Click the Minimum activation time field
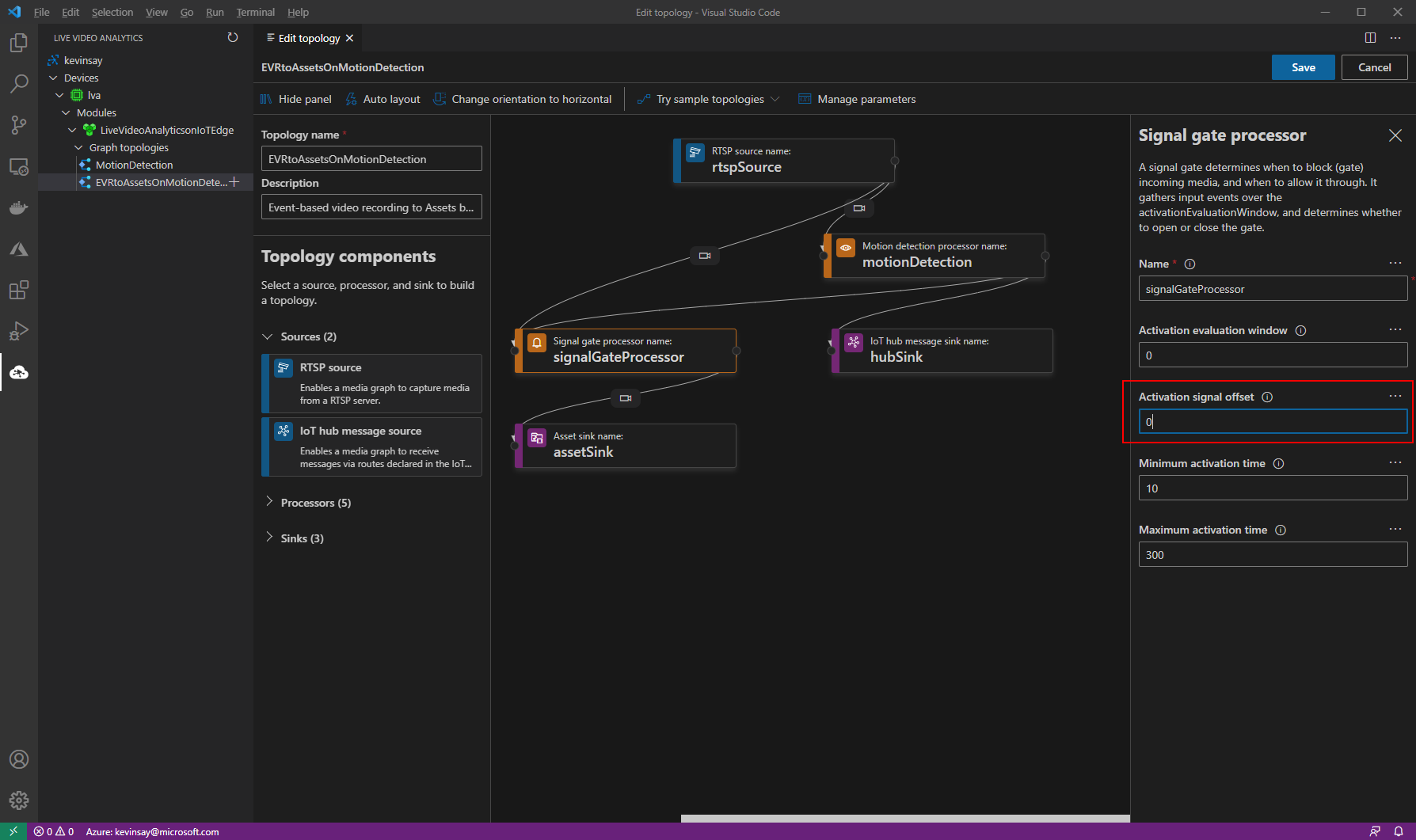This screenshot has width=1416, height=840. coord(1273,488)
